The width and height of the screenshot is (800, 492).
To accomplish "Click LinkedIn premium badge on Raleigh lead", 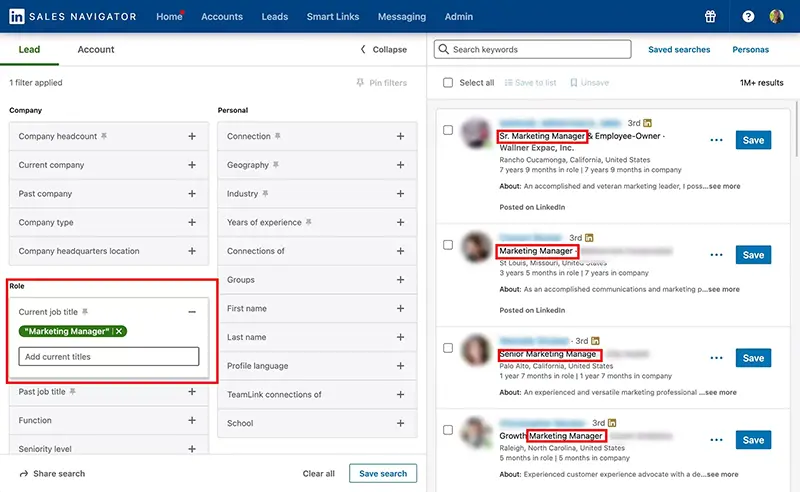I will pyautogui.click(x=612, y=423).
